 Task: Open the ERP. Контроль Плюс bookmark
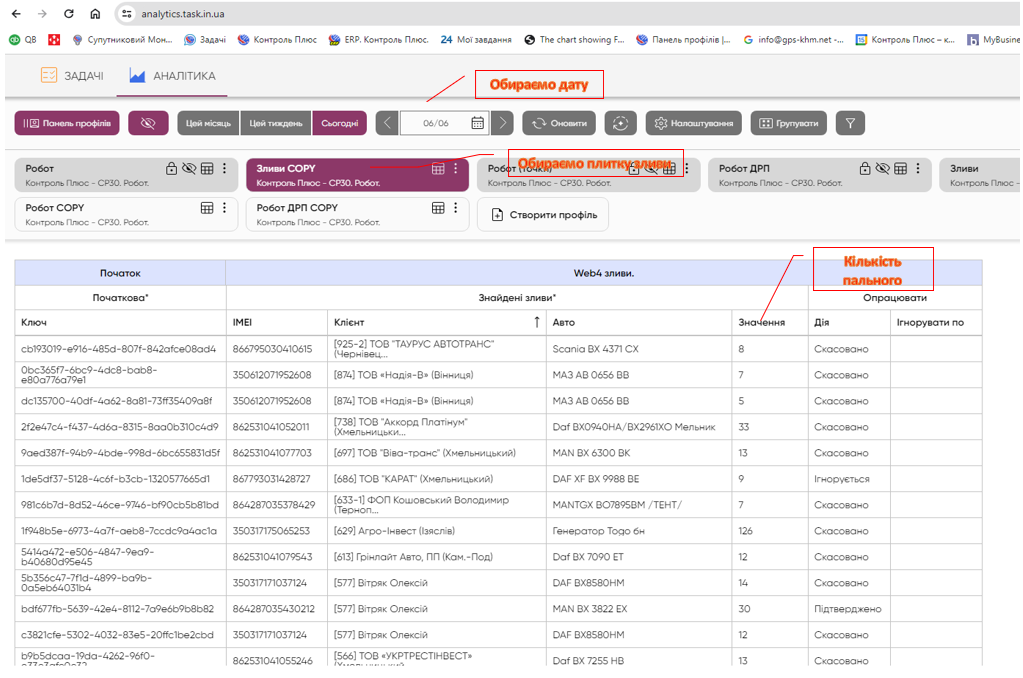pyautogui.click(x=378, y=40)
